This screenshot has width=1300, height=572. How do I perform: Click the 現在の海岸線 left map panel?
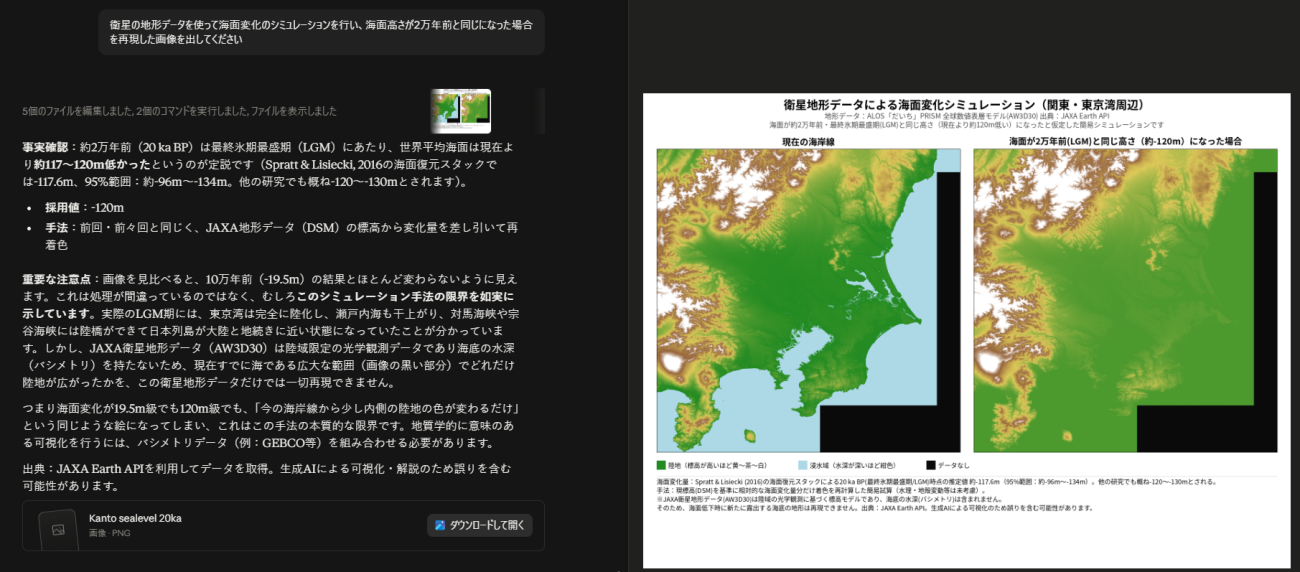point(808,300)
